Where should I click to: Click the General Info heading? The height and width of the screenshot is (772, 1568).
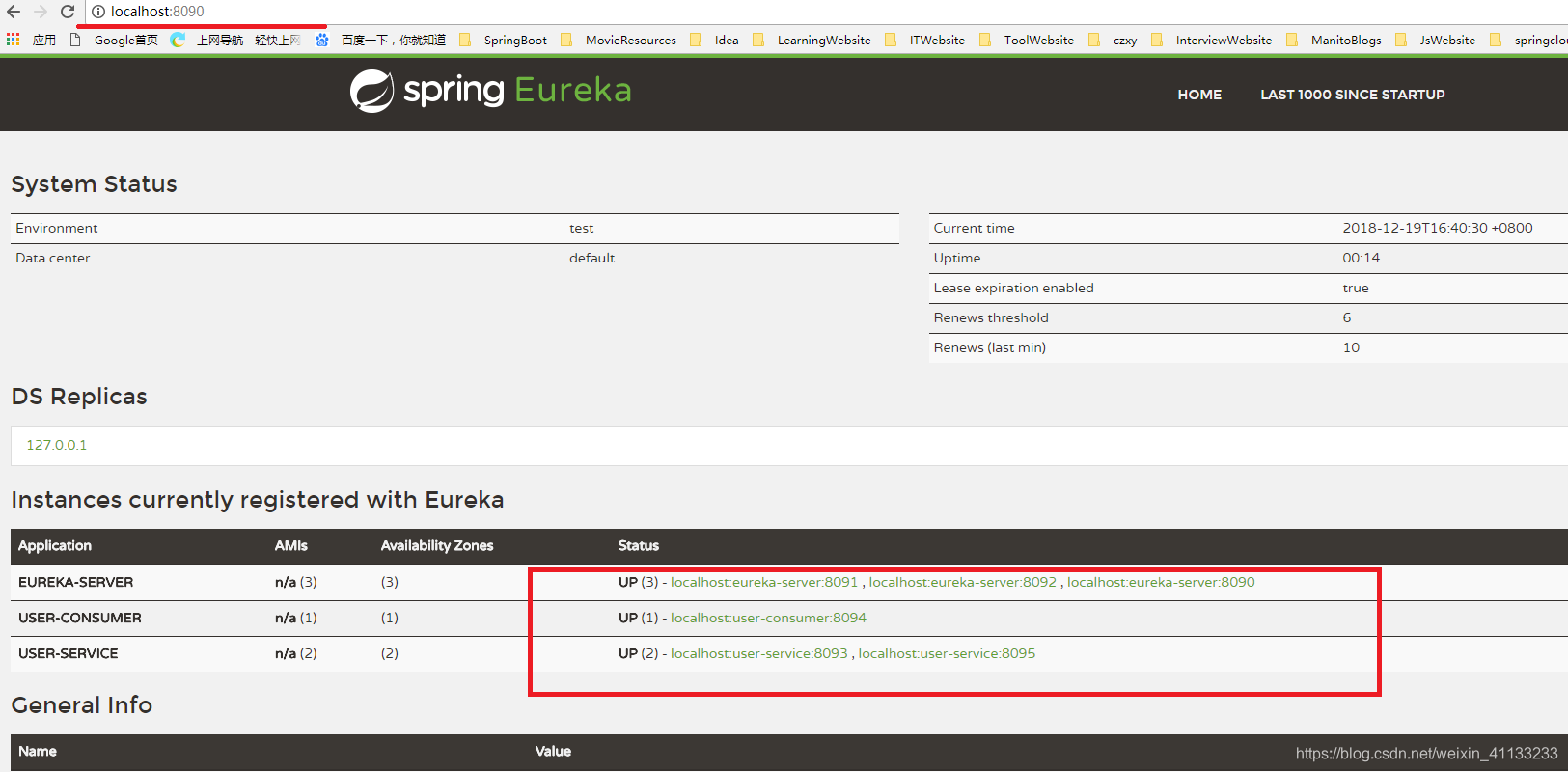pyautogui.click(x=81, y=705)
